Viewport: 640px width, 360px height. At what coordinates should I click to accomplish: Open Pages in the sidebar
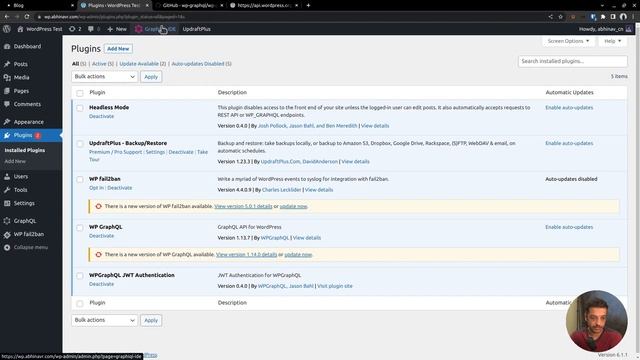pos(21,91)
